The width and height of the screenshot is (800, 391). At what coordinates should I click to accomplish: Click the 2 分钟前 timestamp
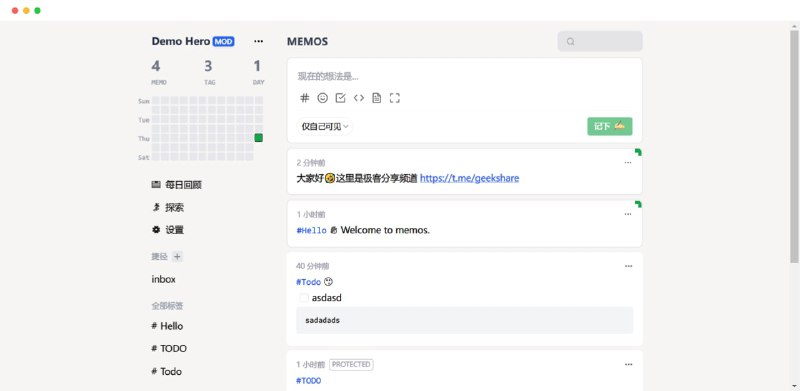pos(311,163)
